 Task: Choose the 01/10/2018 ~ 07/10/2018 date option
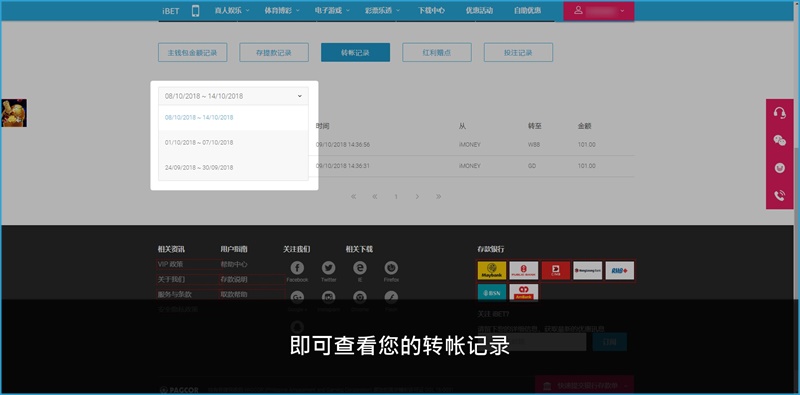pyautogui.click(x=233, y=142)
